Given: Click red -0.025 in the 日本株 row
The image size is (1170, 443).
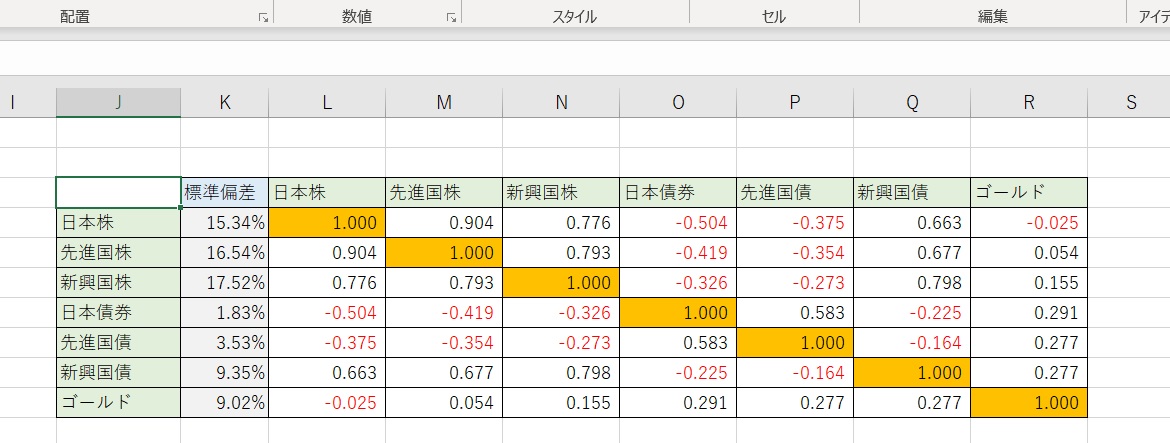Looking at the screenshot, I should tap(1029, 222).
